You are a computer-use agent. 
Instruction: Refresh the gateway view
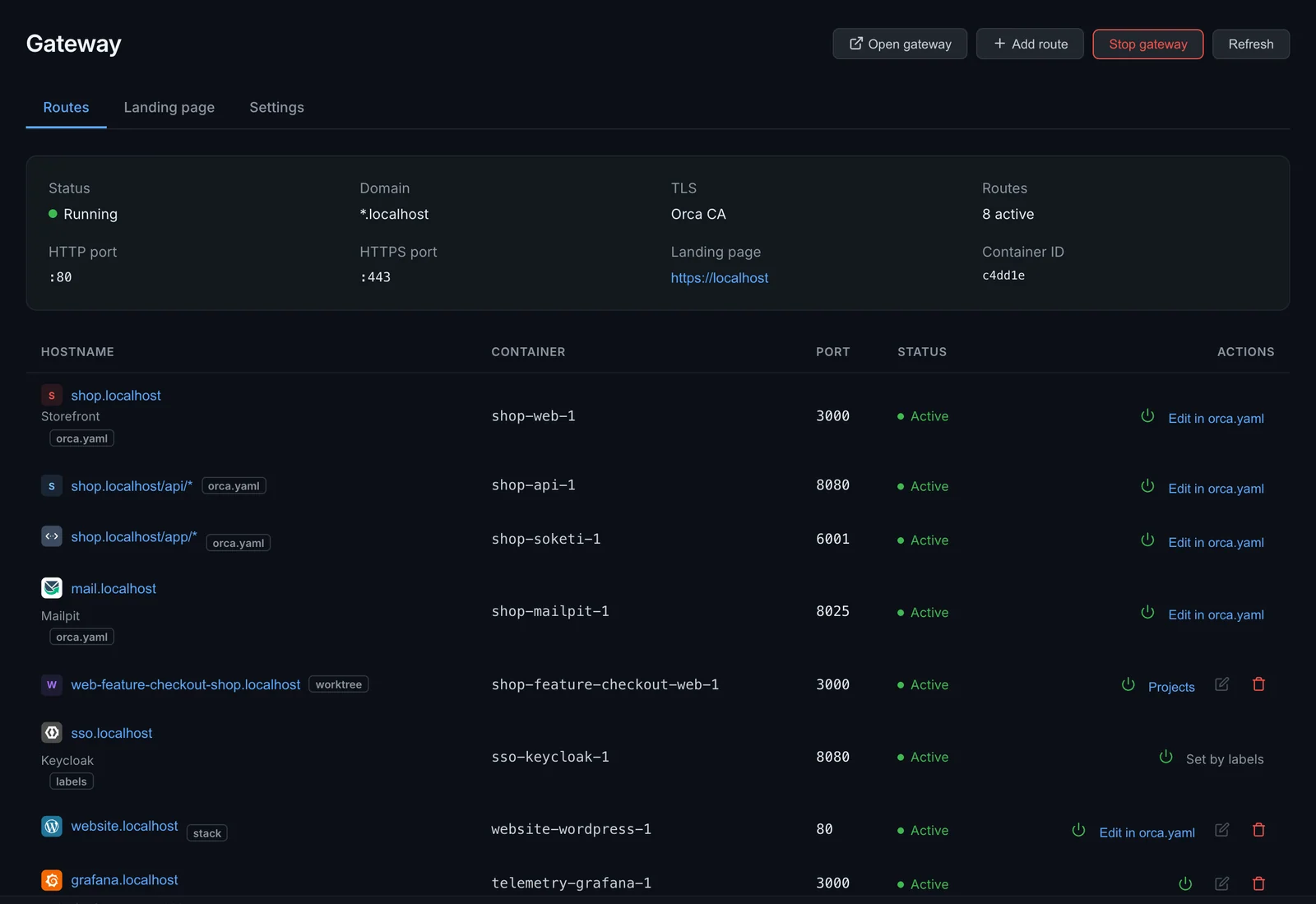[1251, 44]
